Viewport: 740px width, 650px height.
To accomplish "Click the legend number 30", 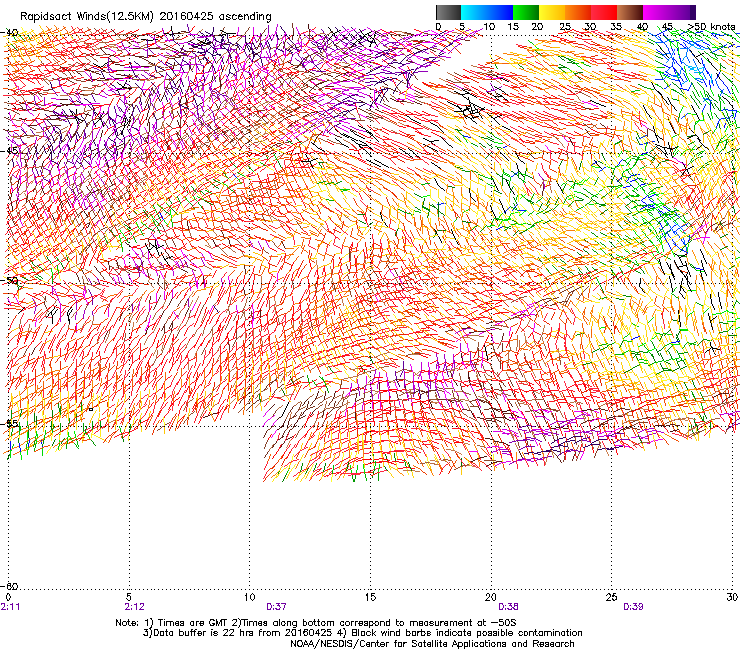I will point(590,27).
